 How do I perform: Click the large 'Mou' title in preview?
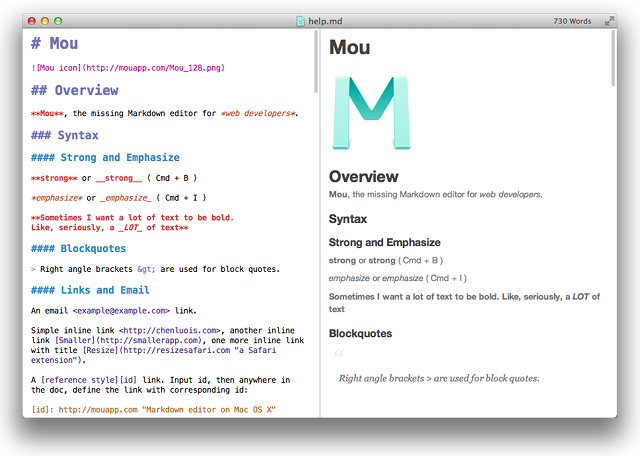tap(349, 47)
